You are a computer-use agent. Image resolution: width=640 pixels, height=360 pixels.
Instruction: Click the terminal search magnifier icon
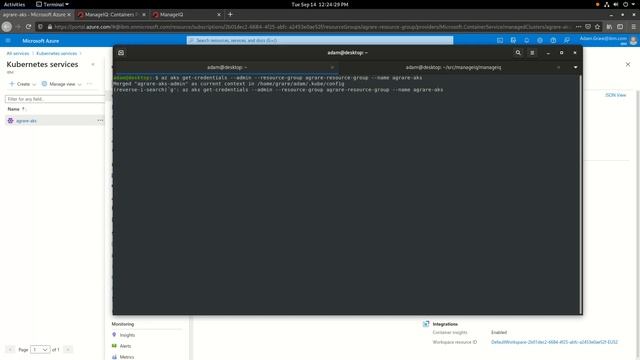click(518, 53)
